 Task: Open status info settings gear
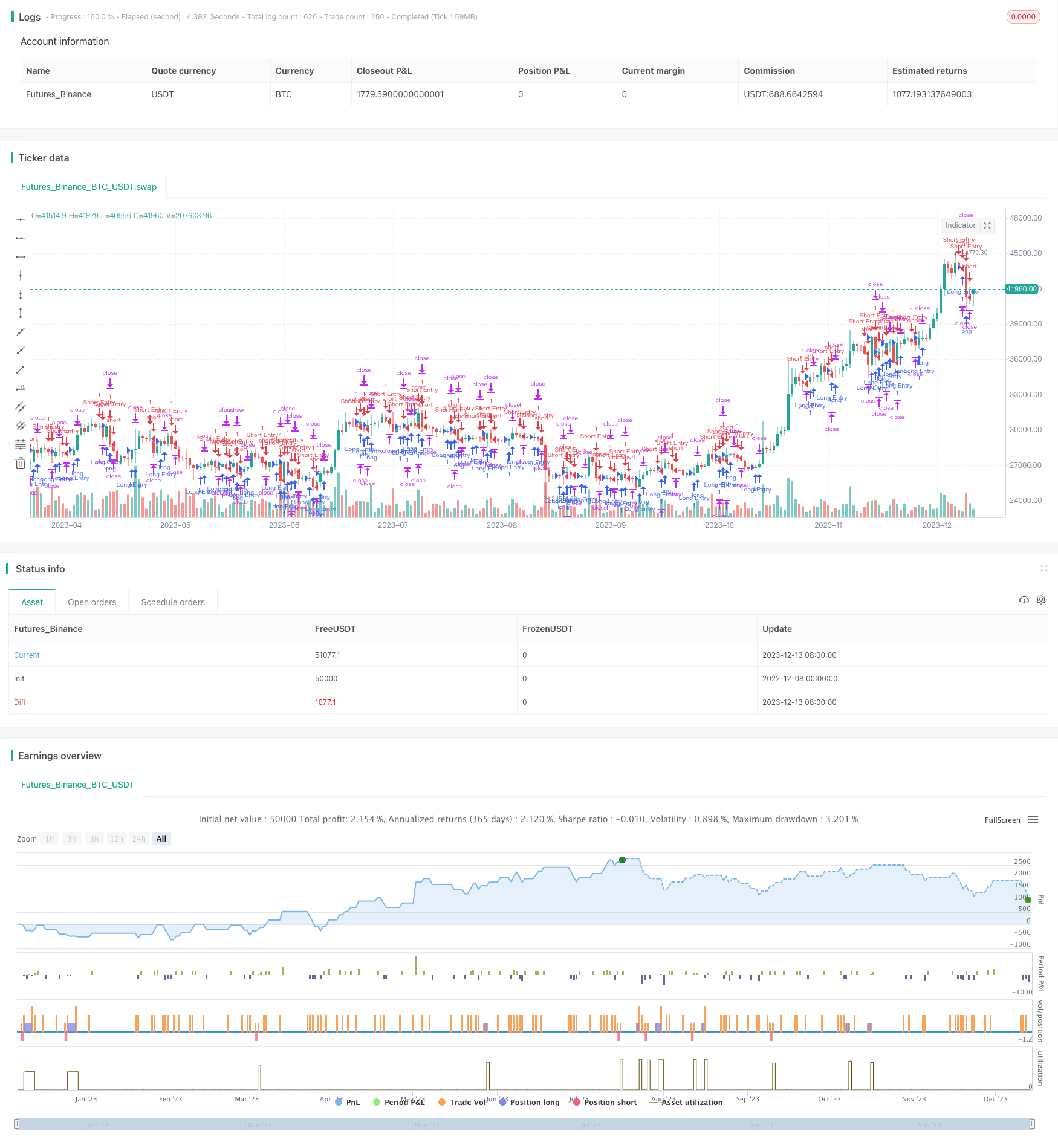1041,600
